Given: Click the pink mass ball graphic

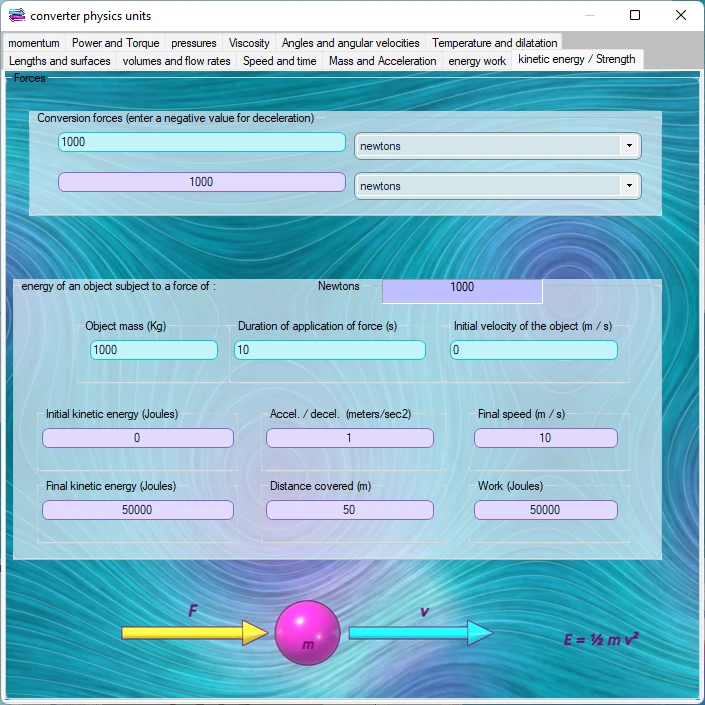Looking at the screenshot, I should pyautogui.click(x=308, y=633).
